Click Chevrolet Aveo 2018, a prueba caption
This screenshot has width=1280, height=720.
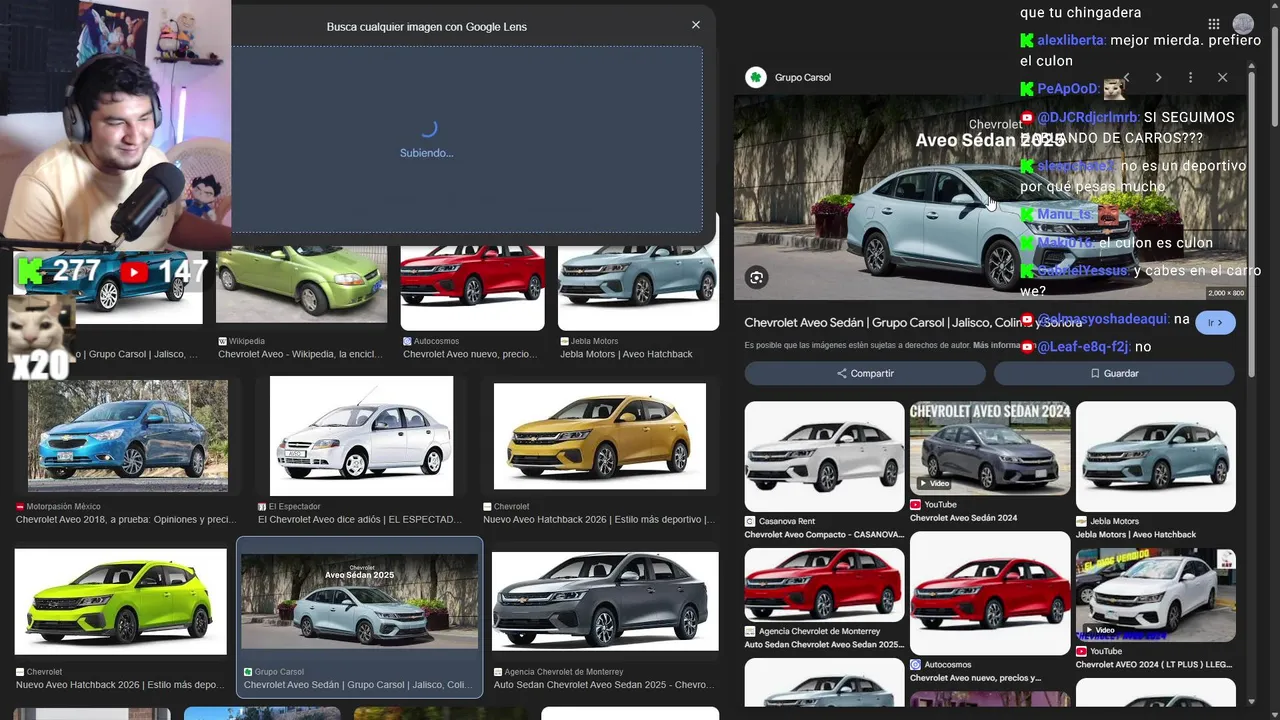(x=126, y=519)
